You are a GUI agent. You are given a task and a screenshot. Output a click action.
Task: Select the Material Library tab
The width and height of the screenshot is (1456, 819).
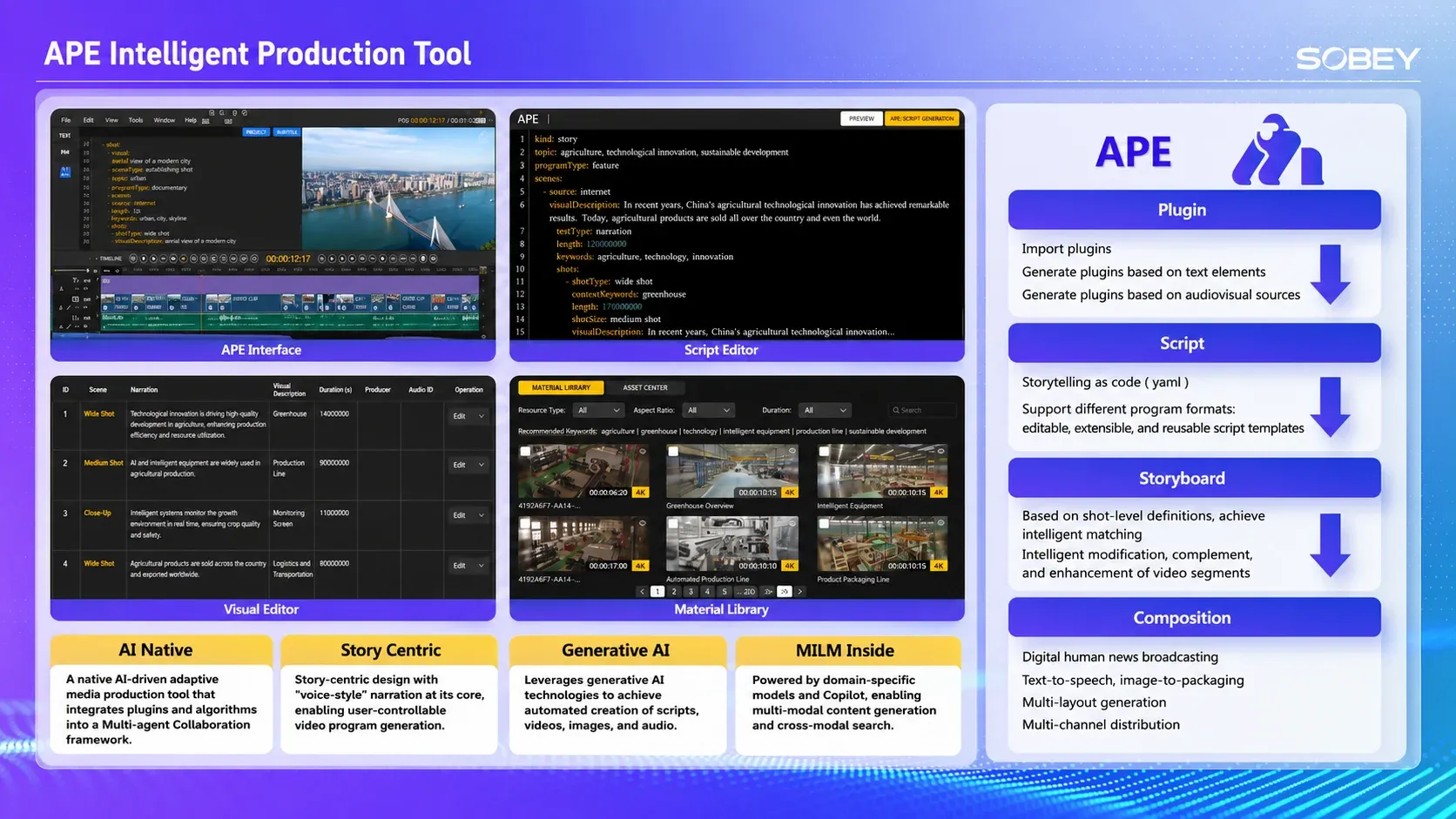click(561, 387)
